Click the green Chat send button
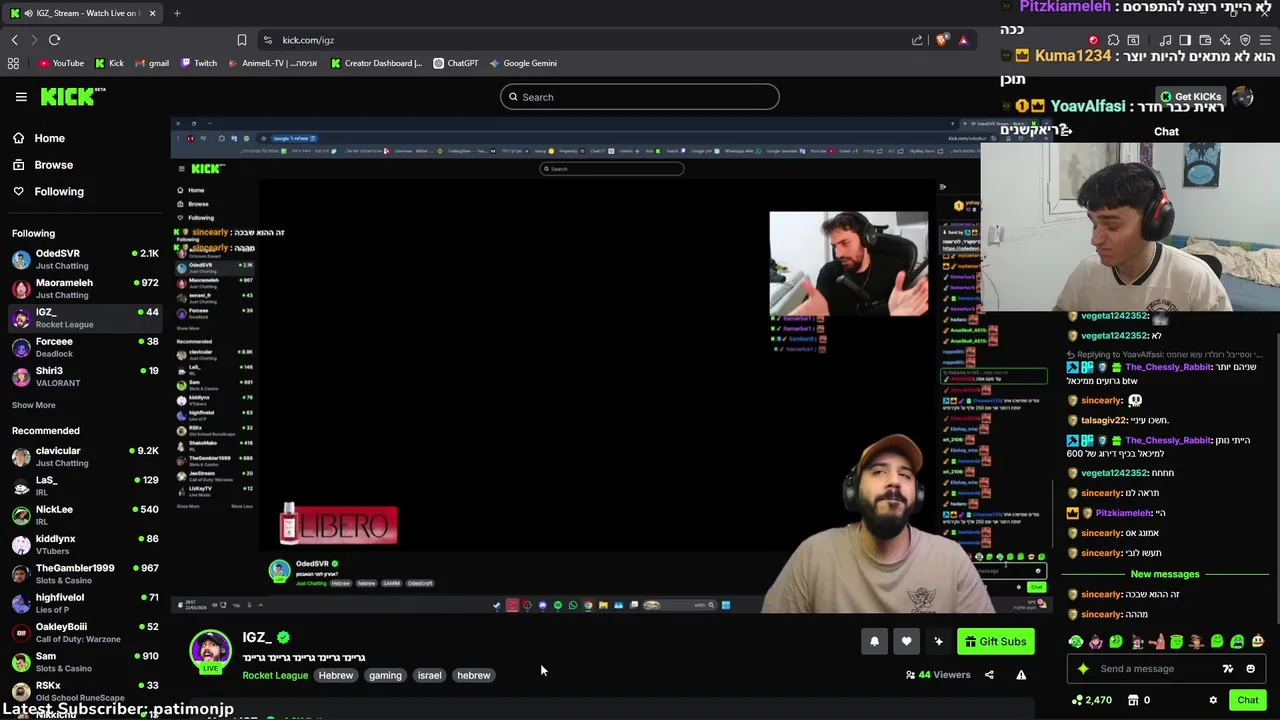This screenshot has height=720, width=1280. (x=1247, y=700)
